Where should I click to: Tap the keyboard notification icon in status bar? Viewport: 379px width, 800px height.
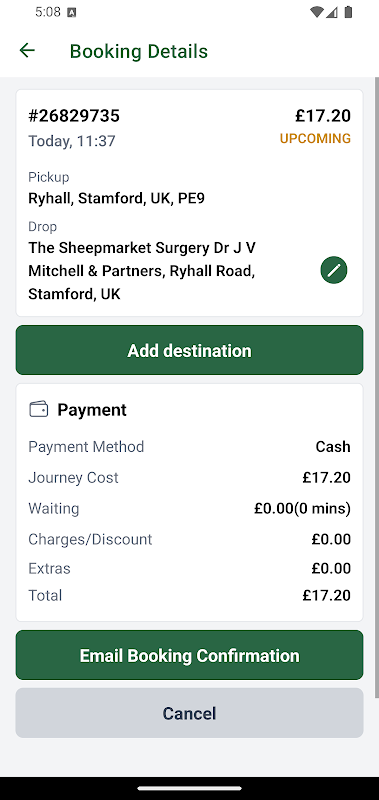click(71, 13)
